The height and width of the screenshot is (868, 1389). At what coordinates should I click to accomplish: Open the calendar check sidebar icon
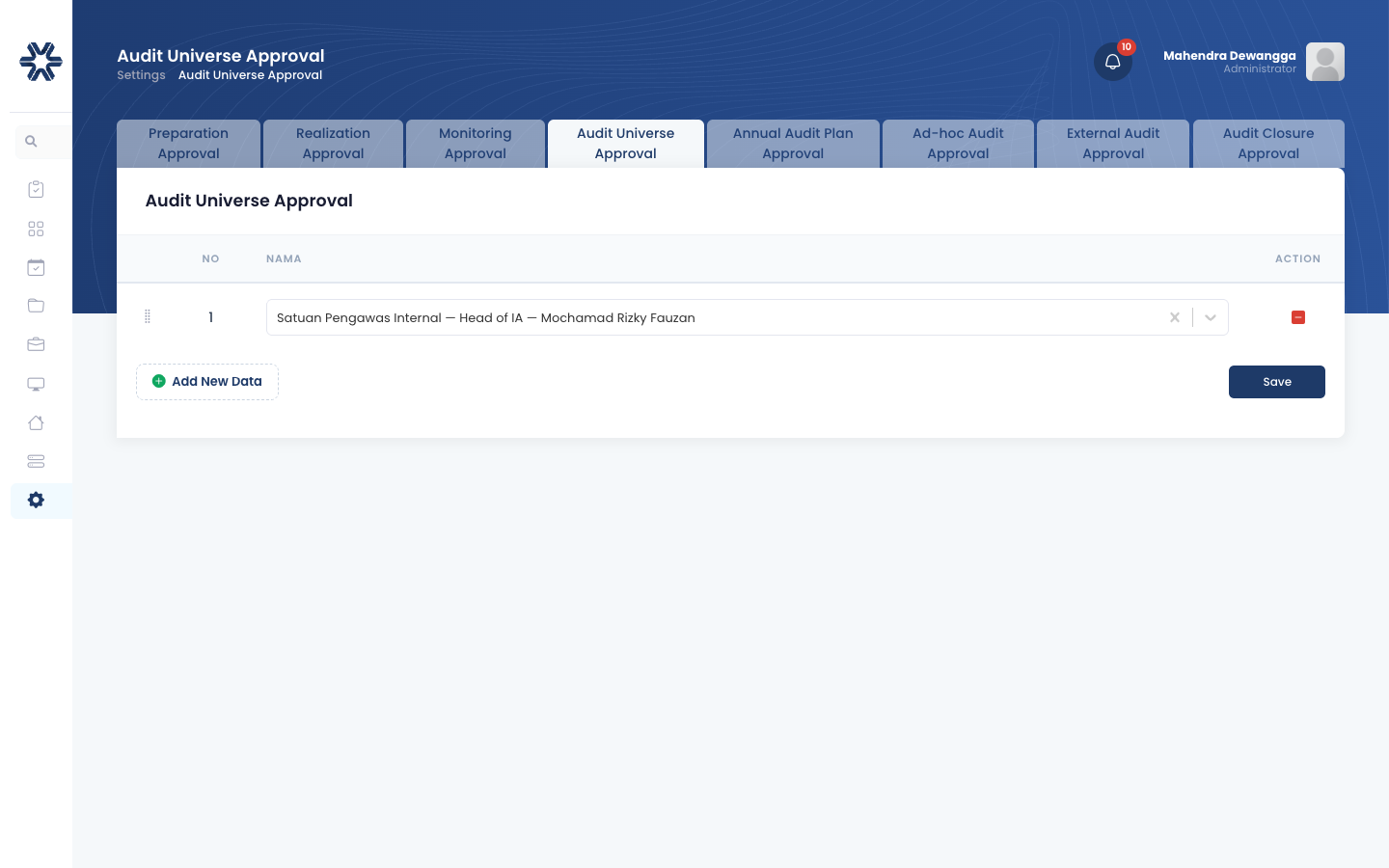[36, 267]
